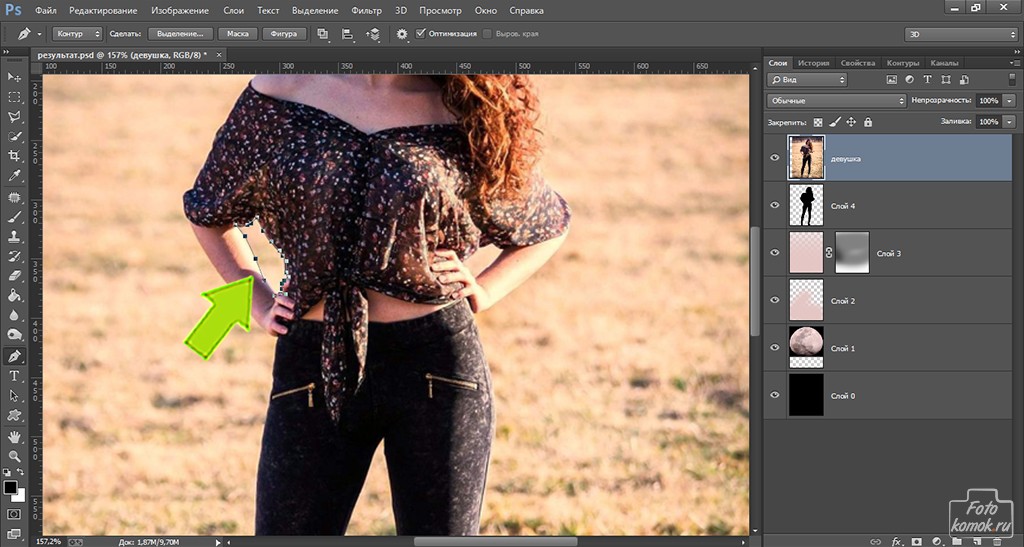Screen dimensions: 1024x547
Task: Uncheck the 'Оптимизация' checkbox
Action: [x=421, y=34]
